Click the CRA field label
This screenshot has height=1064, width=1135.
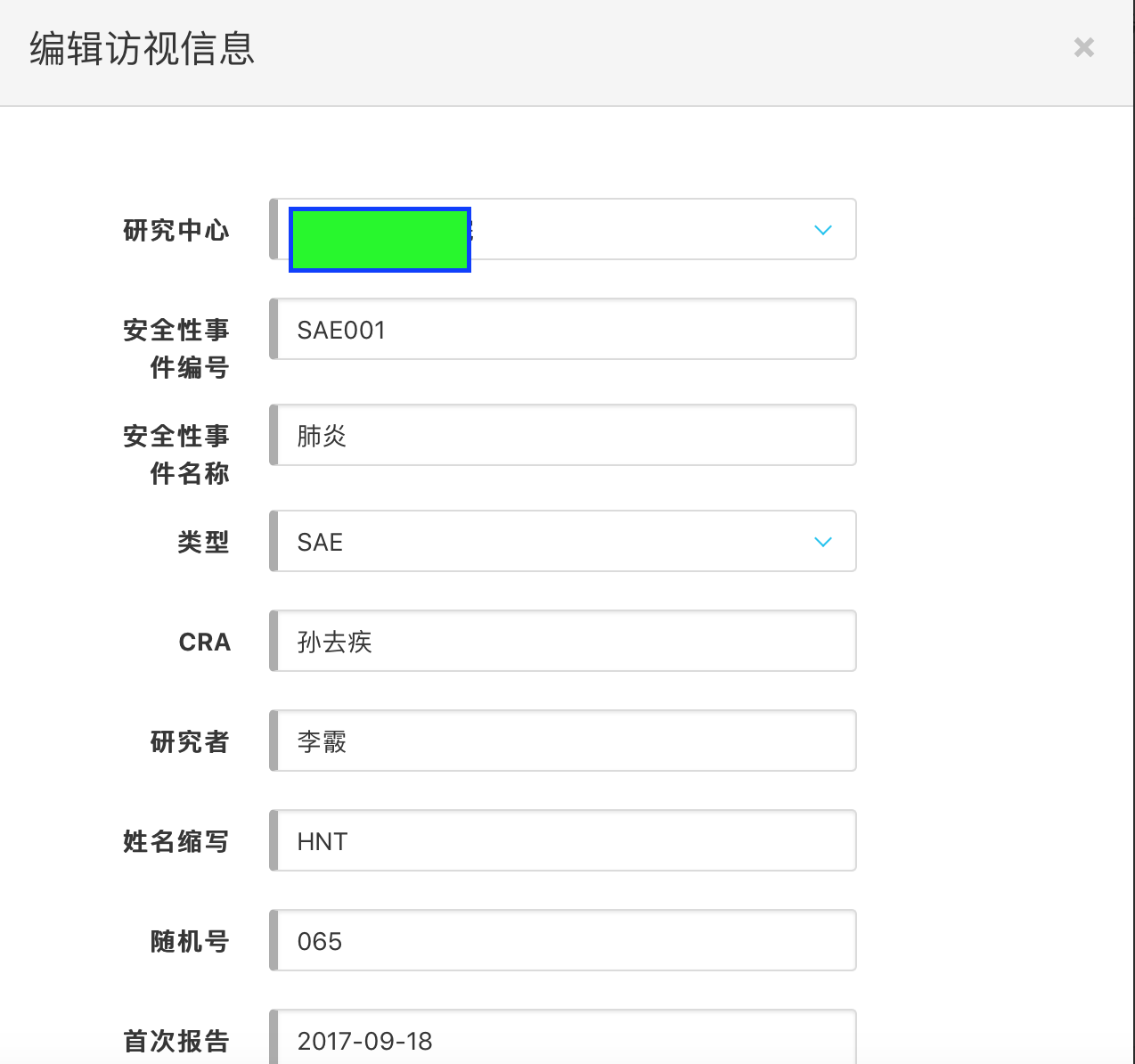tap(205, 642)
